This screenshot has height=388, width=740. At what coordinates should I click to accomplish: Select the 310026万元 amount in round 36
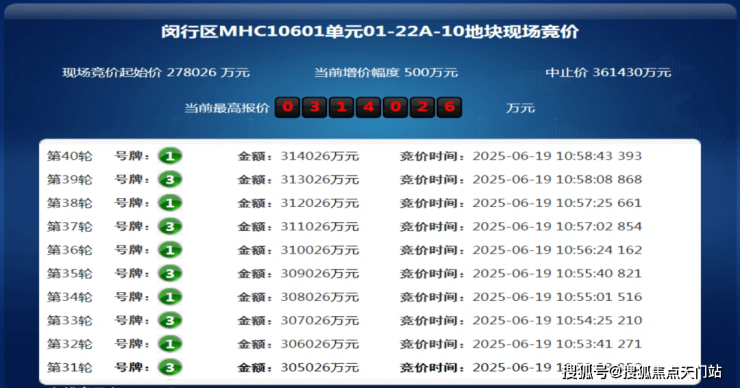[320, 250]
